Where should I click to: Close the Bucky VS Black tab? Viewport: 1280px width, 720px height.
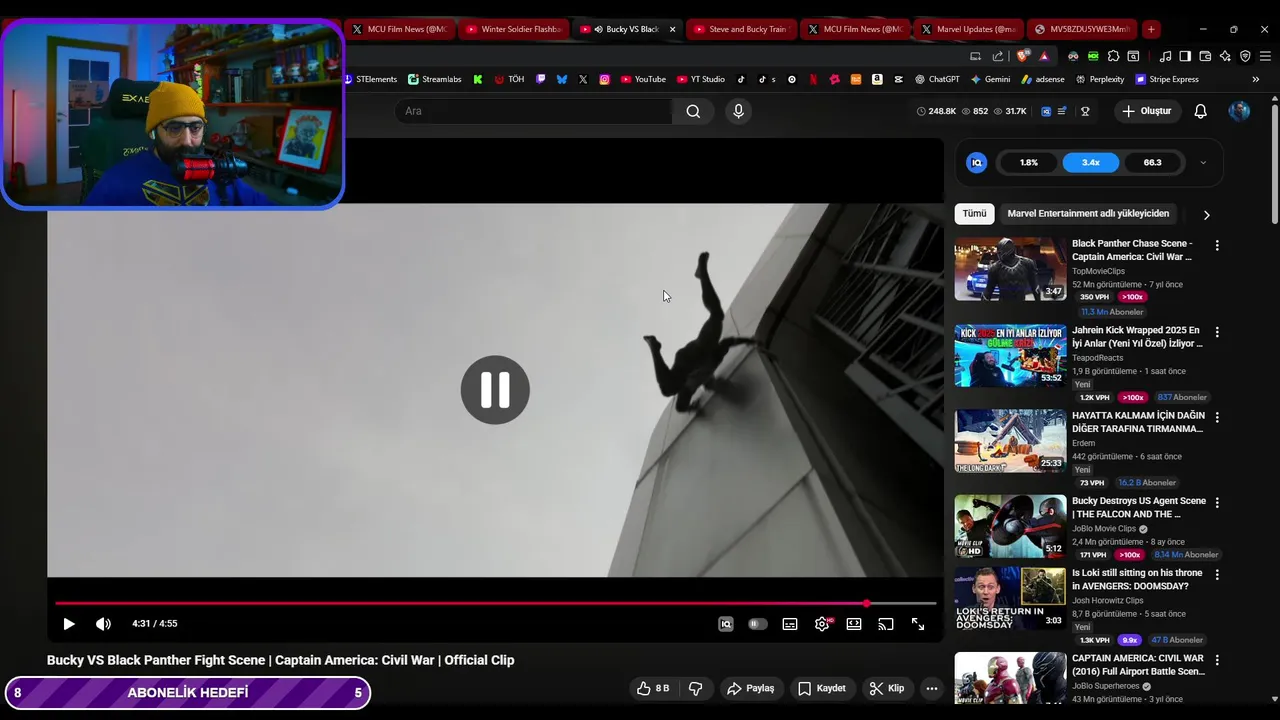[x=672, y=29]
